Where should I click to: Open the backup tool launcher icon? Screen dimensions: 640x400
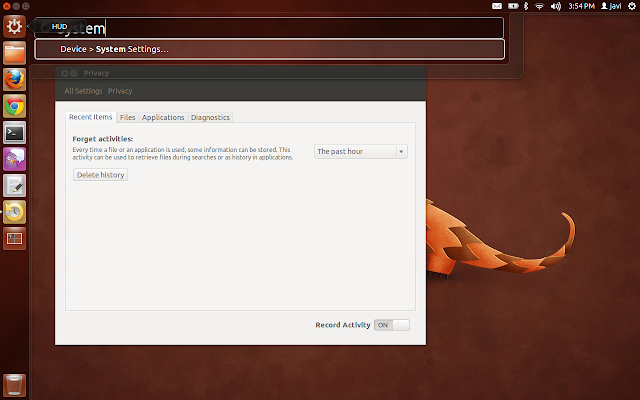(x=14, y=212)
